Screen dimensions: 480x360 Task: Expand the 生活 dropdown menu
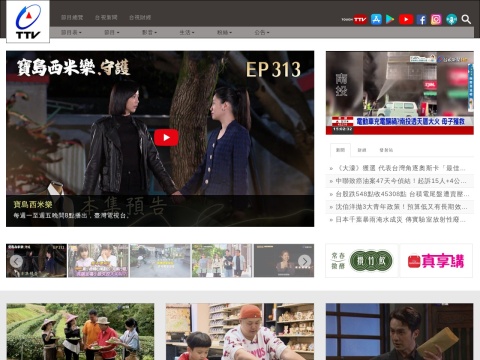click(x=187, y=32)
